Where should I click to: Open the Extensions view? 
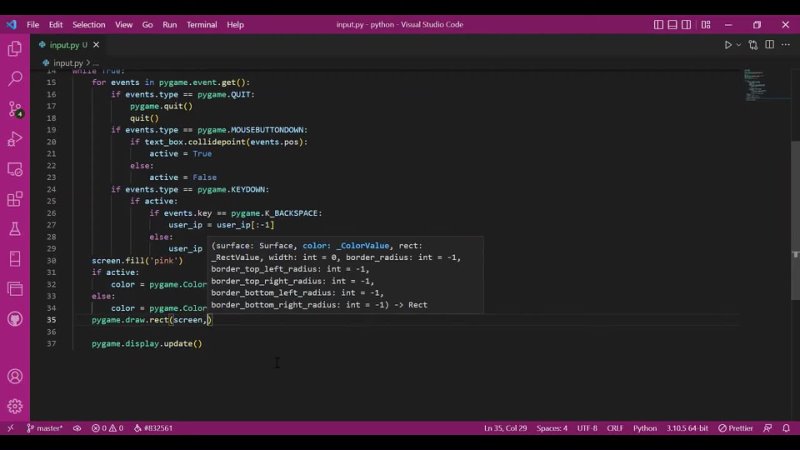click(x=15, y=199)
